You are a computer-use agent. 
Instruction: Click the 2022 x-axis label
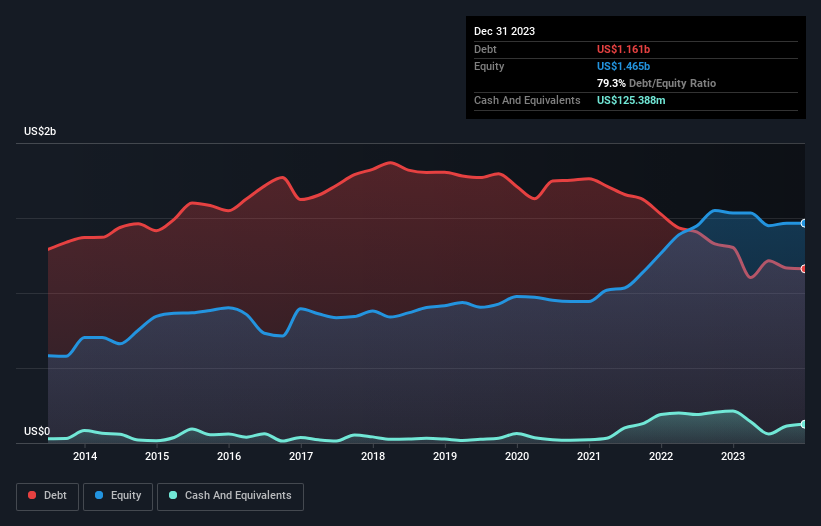(x=661, y=456)
